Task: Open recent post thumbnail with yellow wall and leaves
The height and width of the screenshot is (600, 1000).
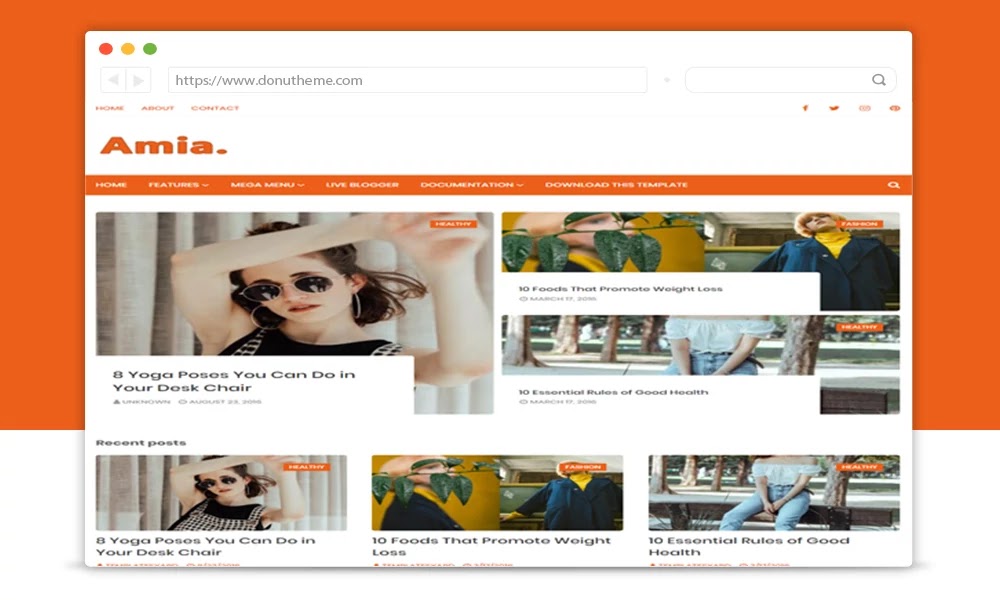Action: pyautogui.click(x=497, y=493)
